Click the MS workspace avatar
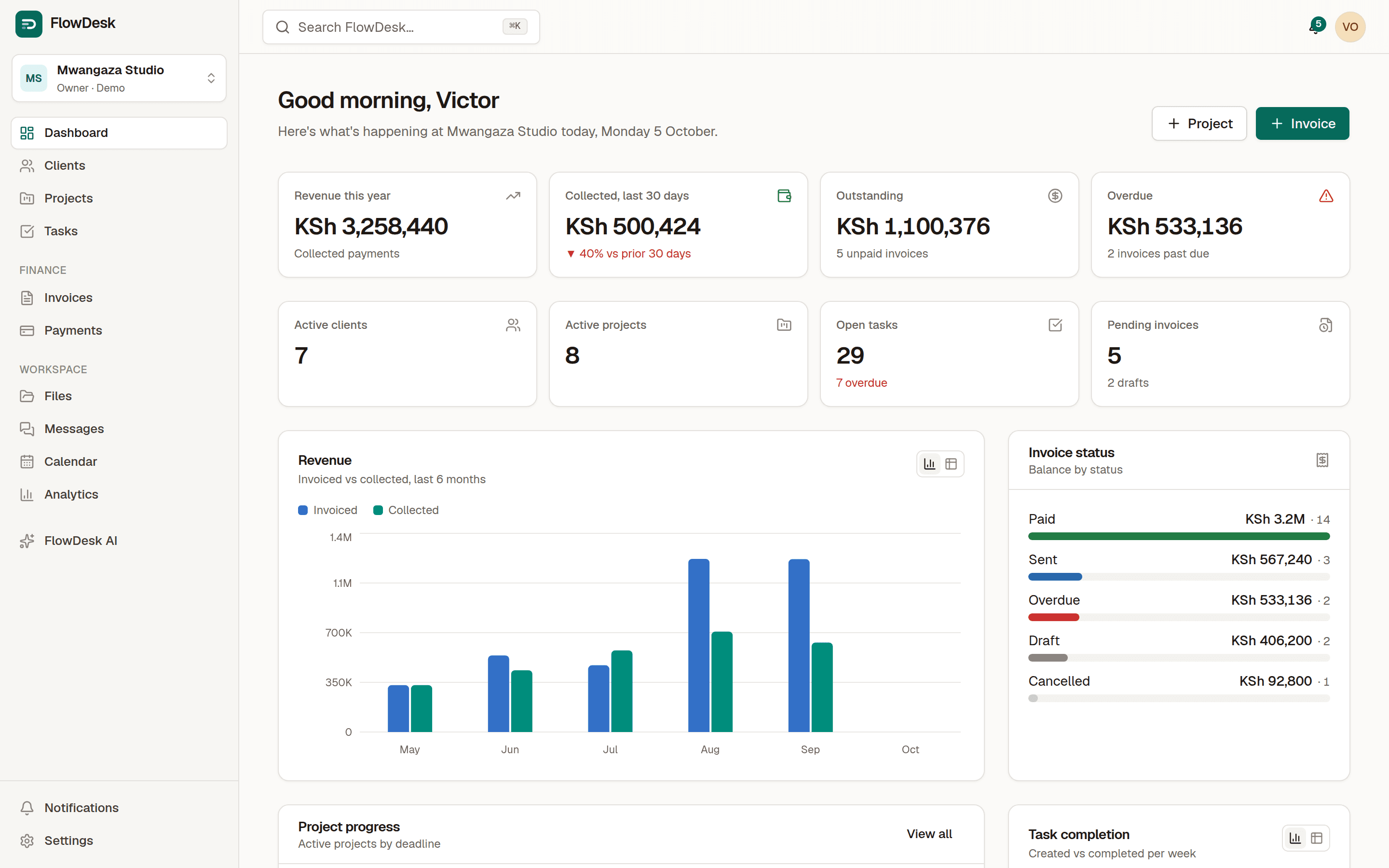This screenshot has height=868, width=1389. (x=34, y=78)
